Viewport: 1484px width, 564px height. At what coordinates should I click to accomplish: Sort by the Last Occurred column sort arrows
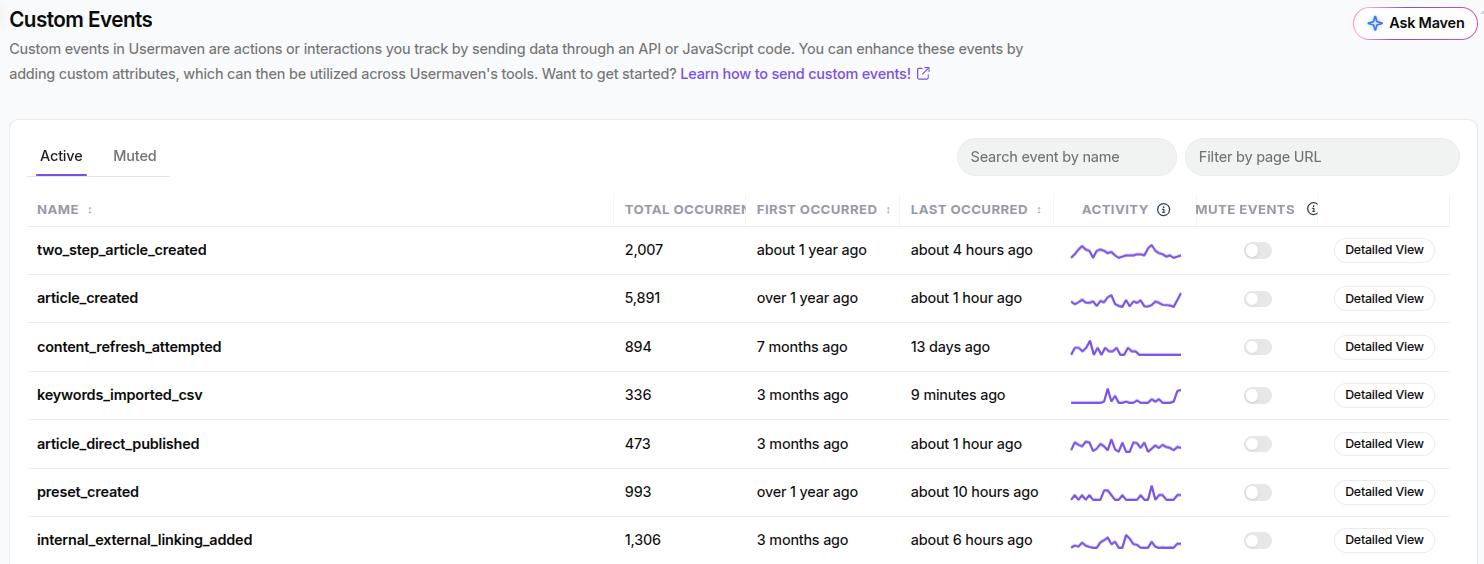(x=1039, y=210)
